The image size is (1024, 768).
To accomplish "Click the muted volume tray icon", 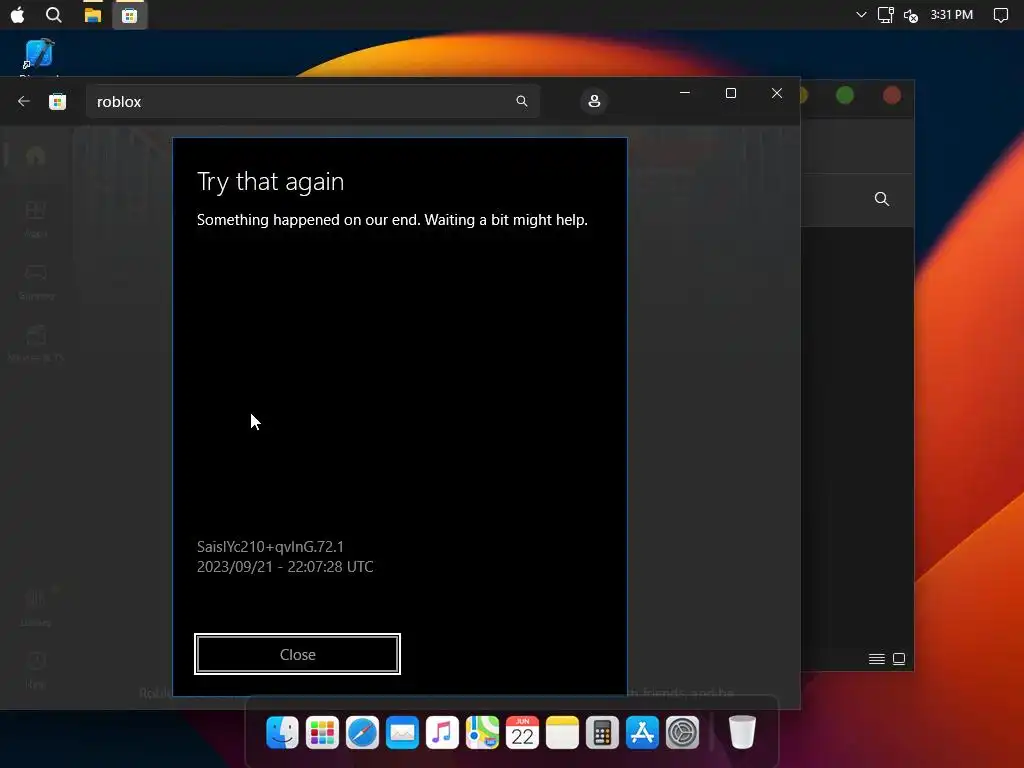I will coord(911,16).
